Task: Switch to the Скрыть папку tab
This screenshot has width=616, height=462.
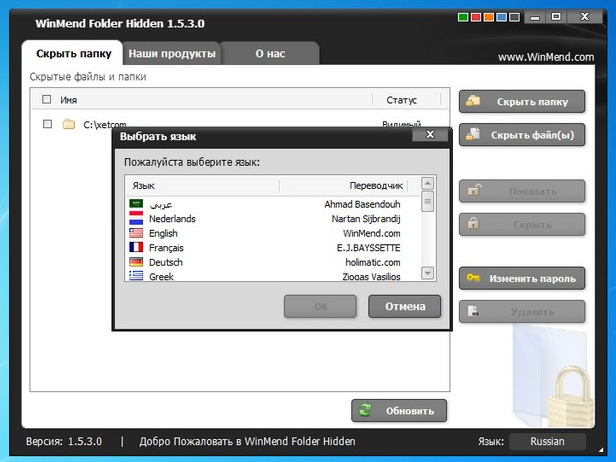Action: pyautogui.click(x=73, y=53)
